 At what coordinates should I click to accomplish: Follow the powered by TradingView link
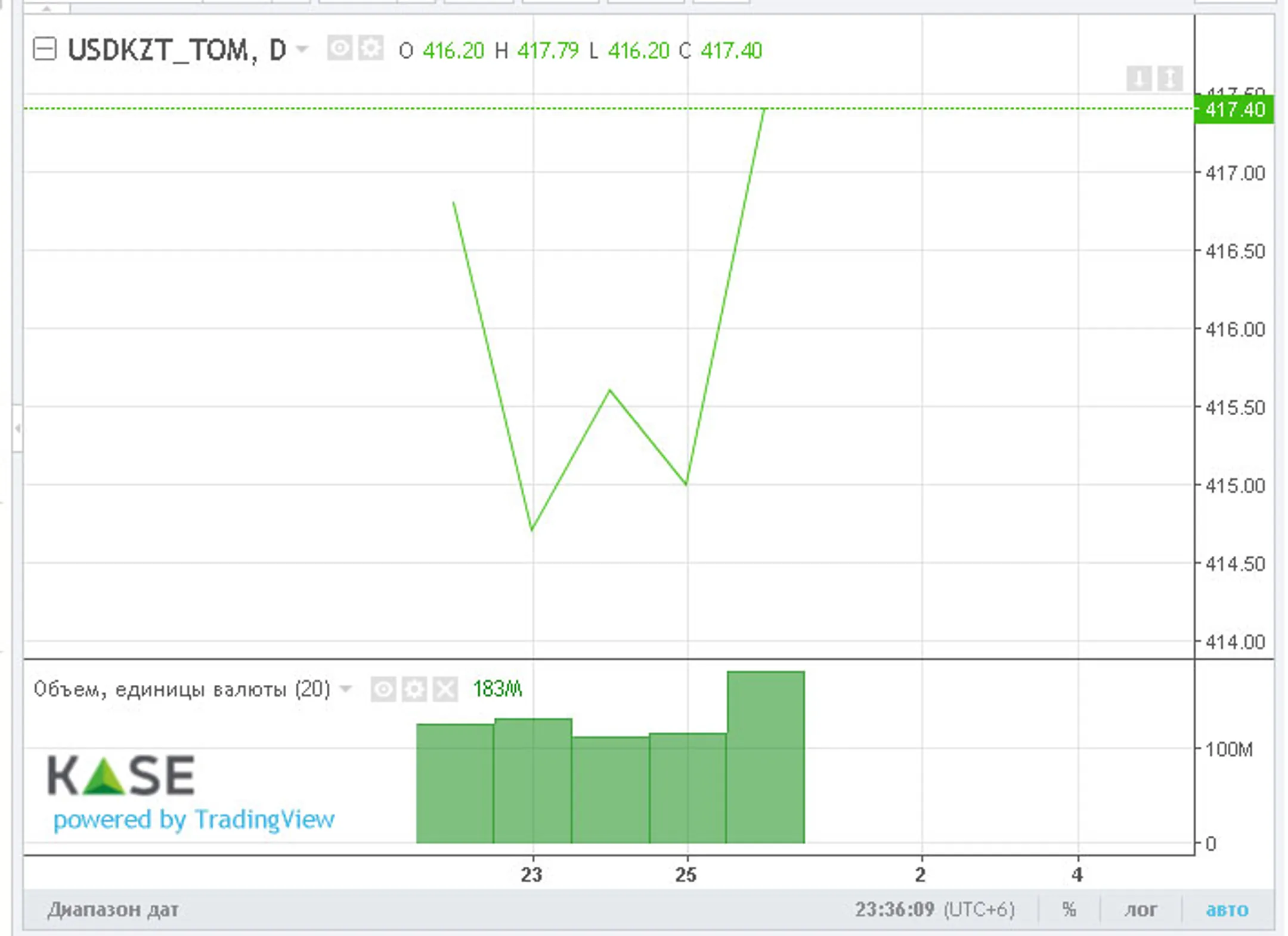click(x=194, y=820)
